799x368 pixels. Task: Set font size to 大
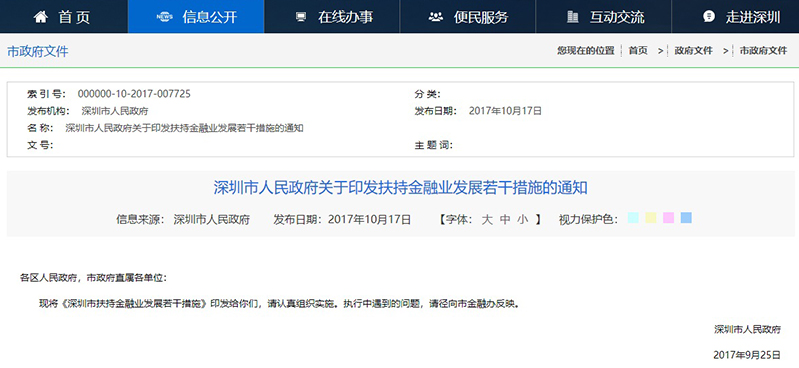tap(488, 220)
